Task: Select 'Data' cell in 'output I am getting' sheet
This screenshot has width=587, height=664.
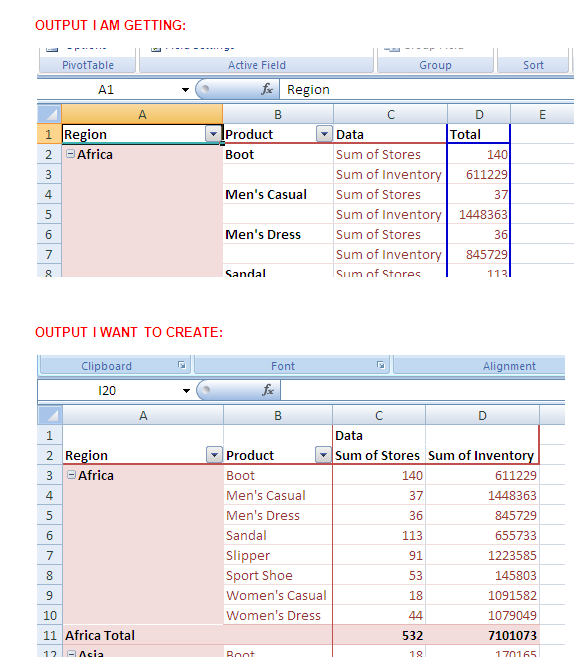Action: tap(390, 134)
